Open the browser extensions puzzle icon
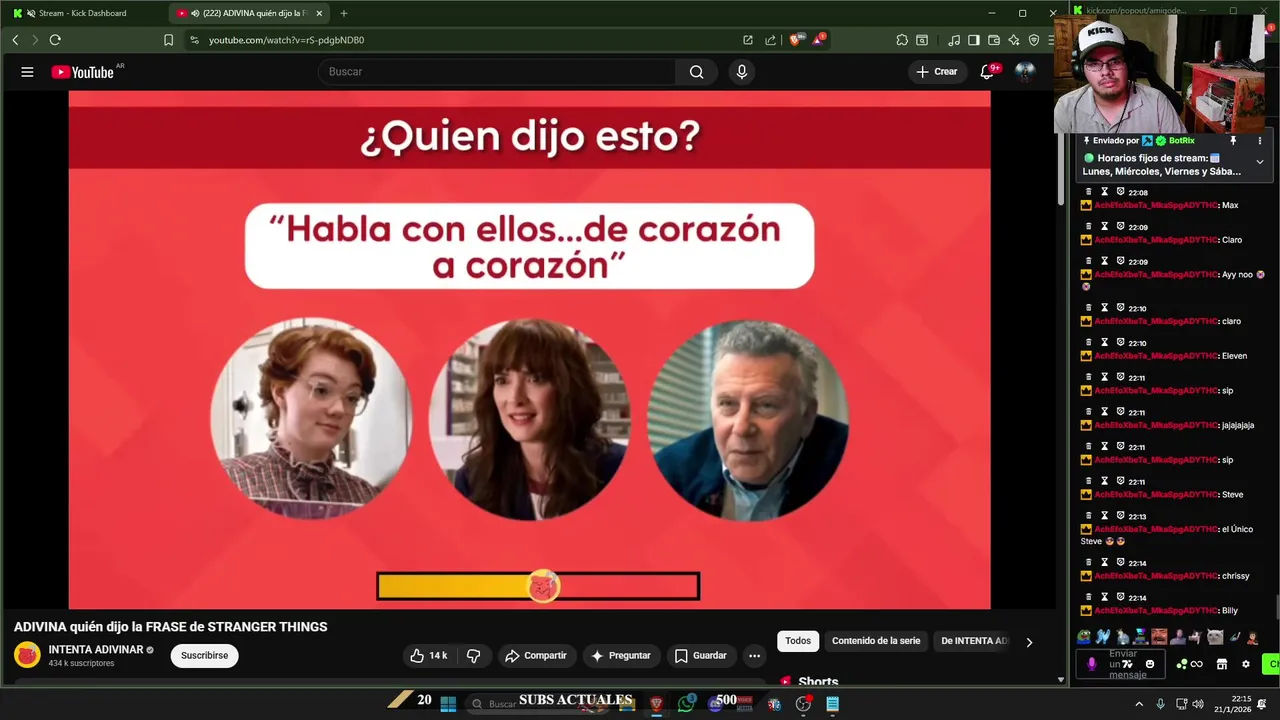The height and width of the screenshot is (720, 1280). click(902, 40)
